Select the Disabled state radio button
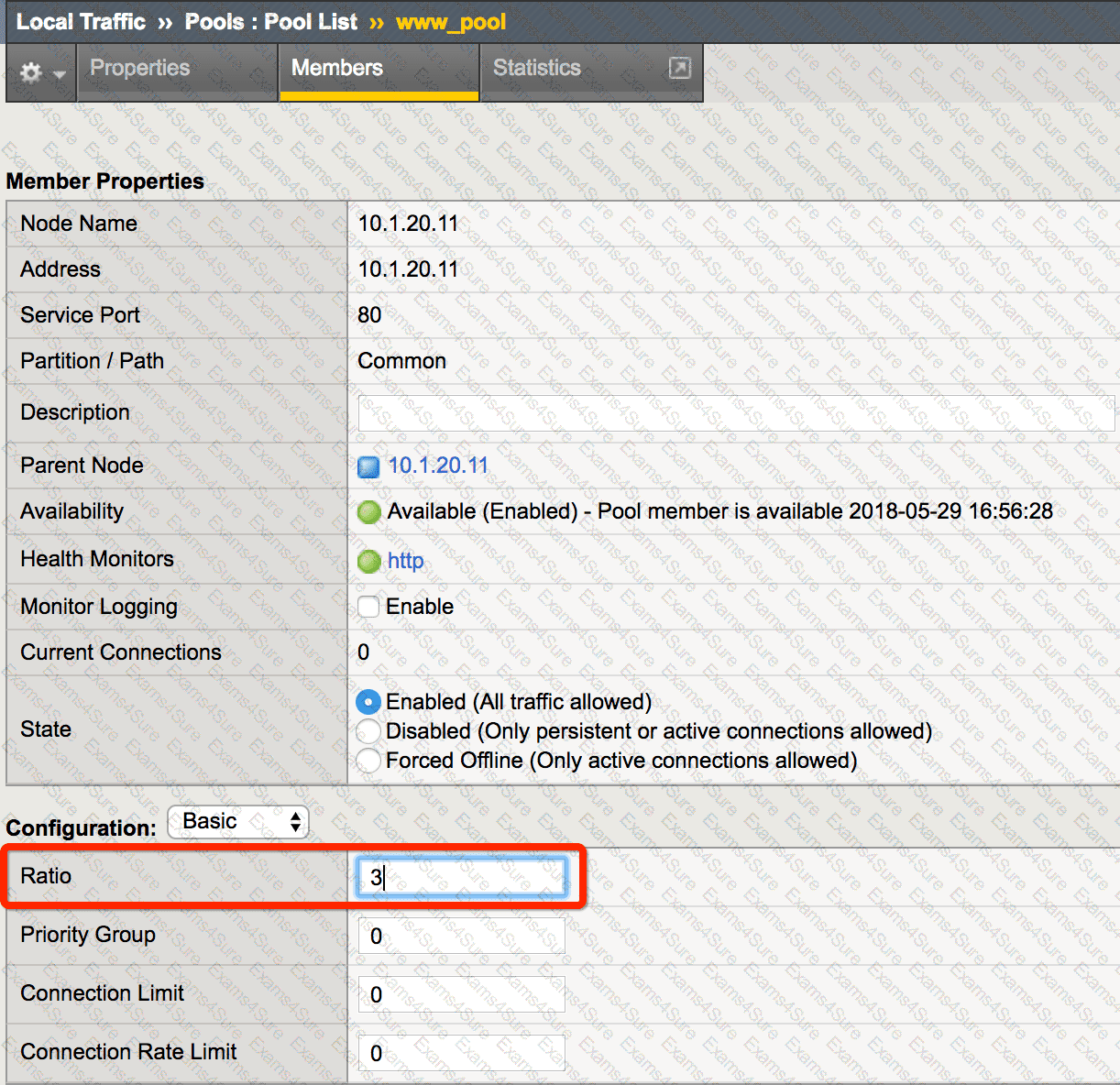 pyautogui.click(x=368, y=731)
